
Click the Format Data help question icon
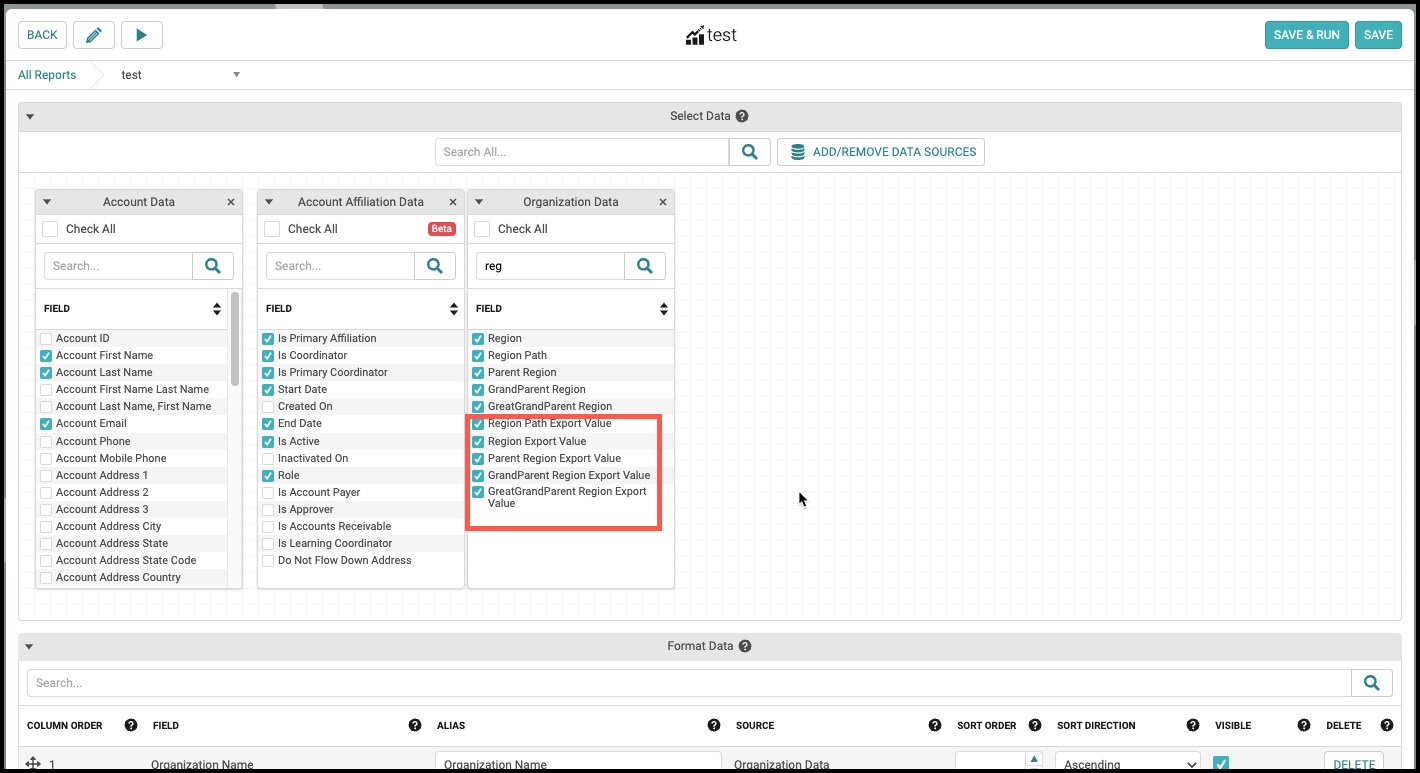pos(745,646)
